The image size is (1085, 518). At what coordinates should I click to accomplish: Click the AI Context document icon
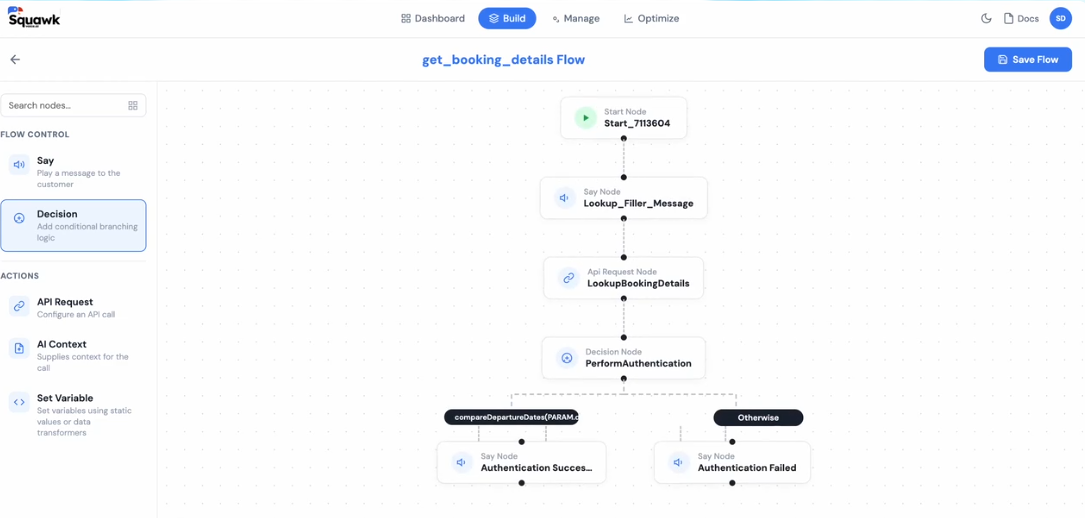19,348
